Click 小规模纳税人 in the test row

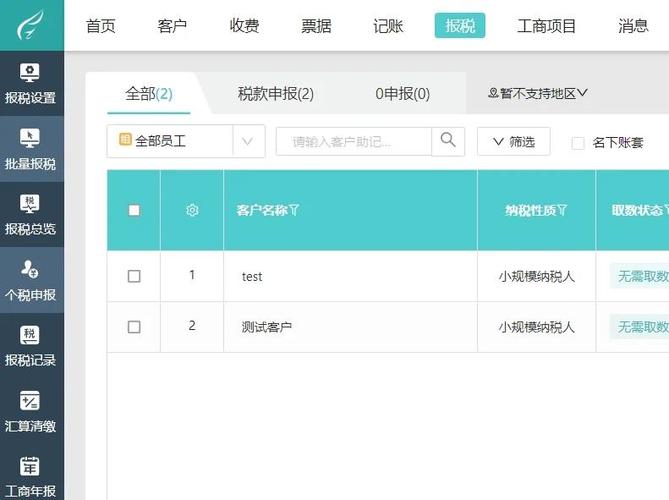pos(537,276)
